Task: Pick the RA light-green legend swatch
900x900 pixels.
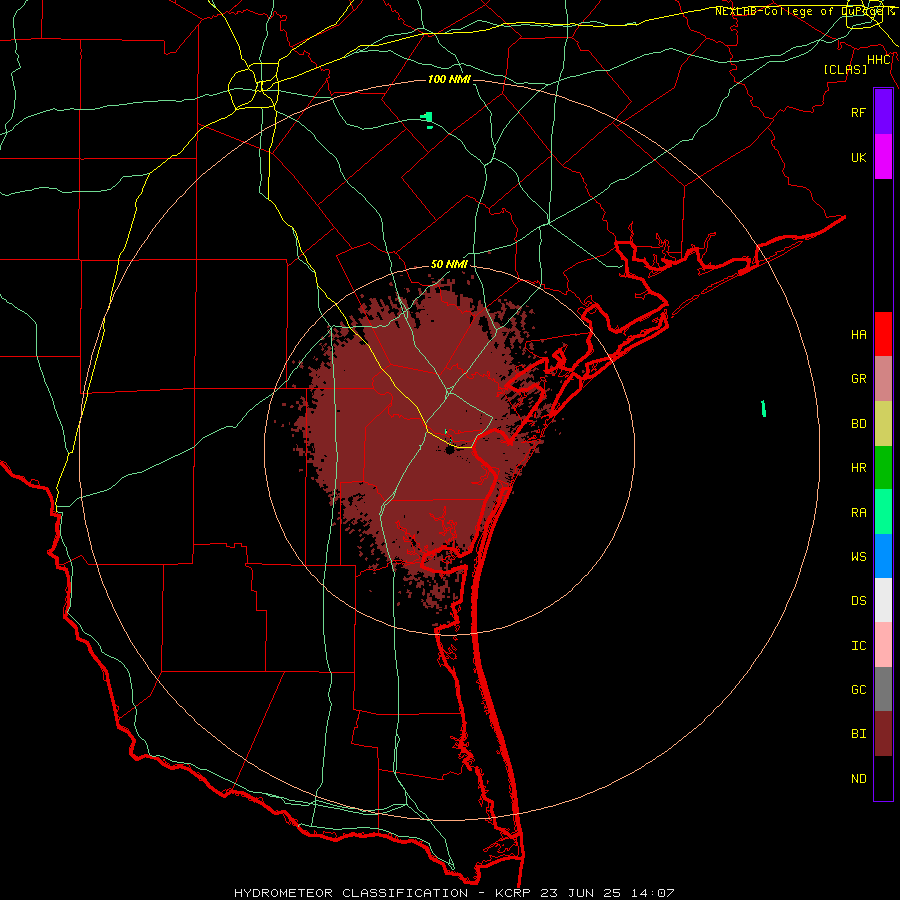Action: (x=883, y=512)
